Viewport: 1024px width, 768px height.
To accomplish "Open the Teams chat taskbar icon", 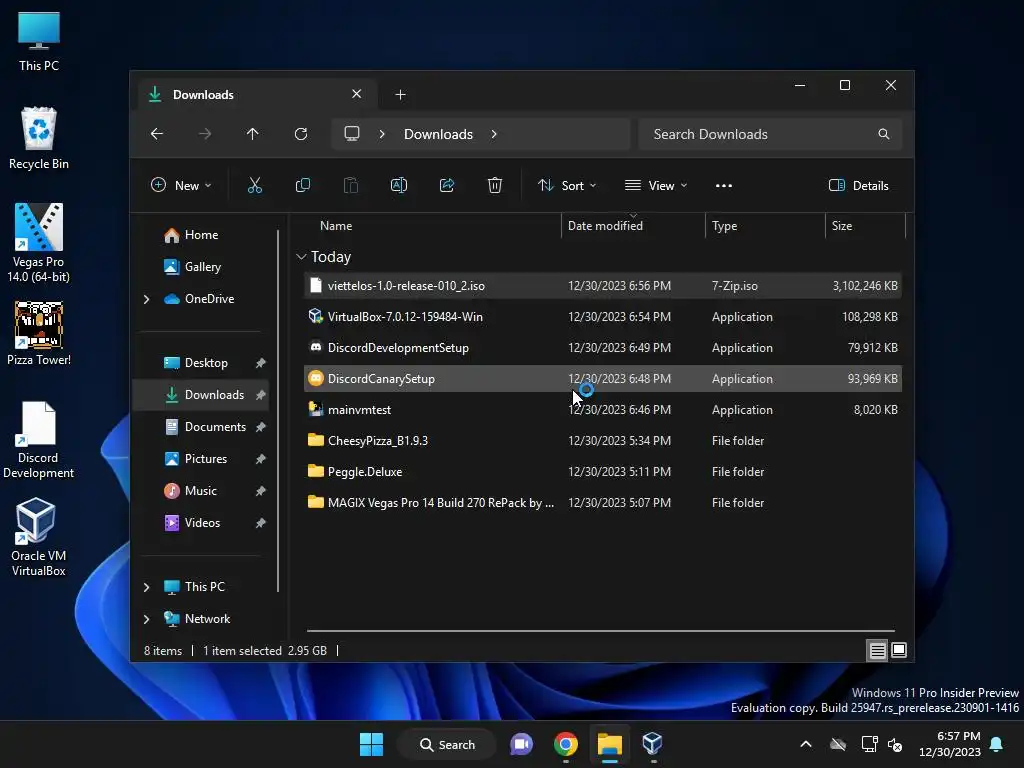I will [x=521, y=744].
